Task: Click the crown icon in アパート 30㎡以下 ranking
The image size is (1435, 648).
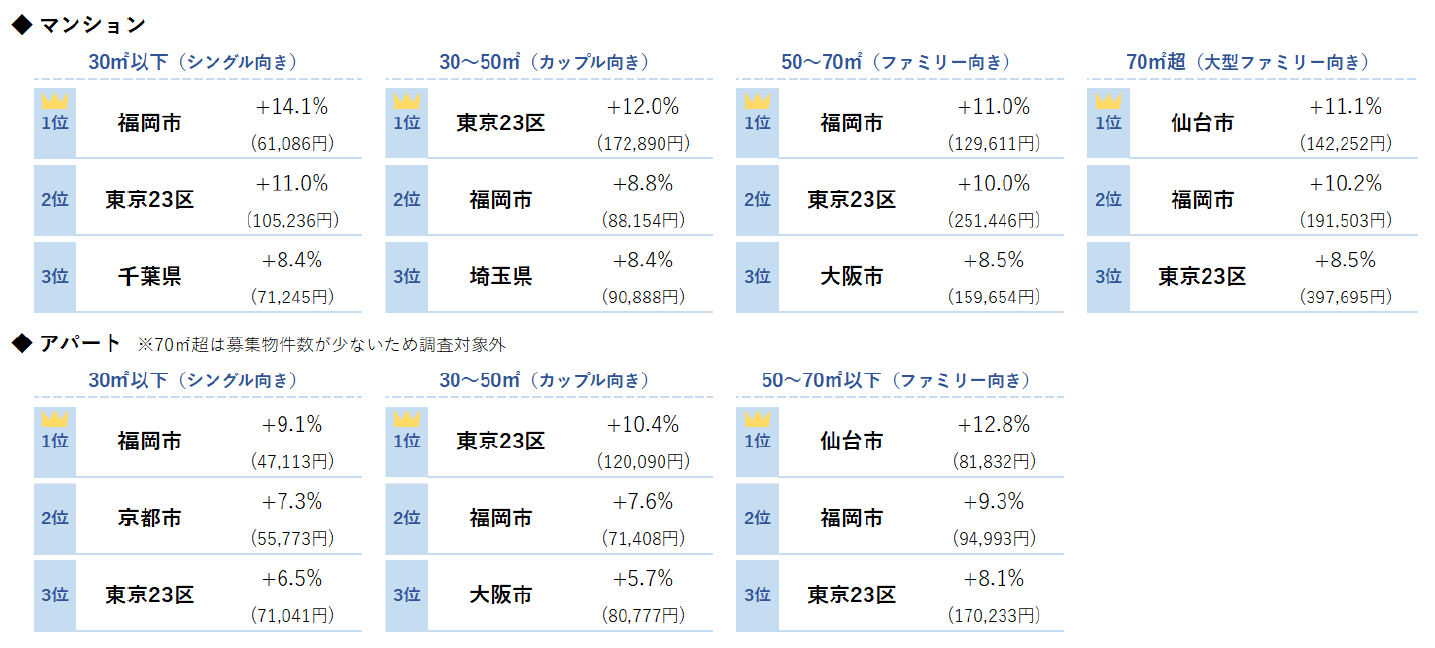Action: (x=54, y=420)
